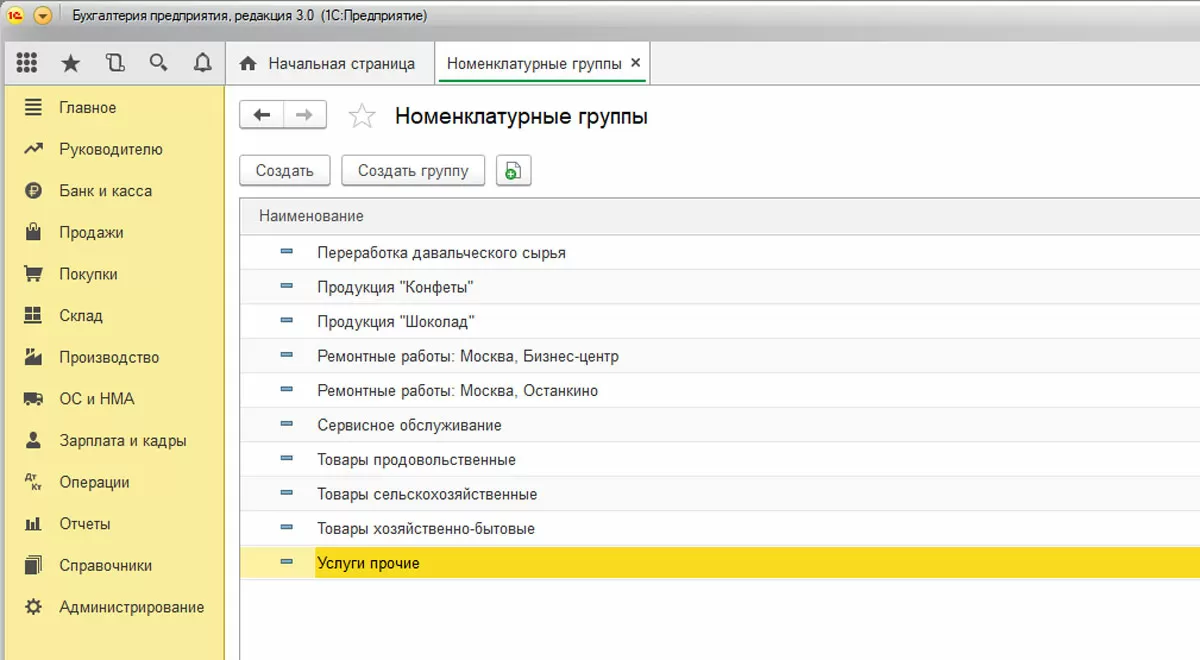Close the Номенклатурные группы tab
The height and width of the screenshot is (660, 1200).
pyautogui.click(x=636, y=63)
